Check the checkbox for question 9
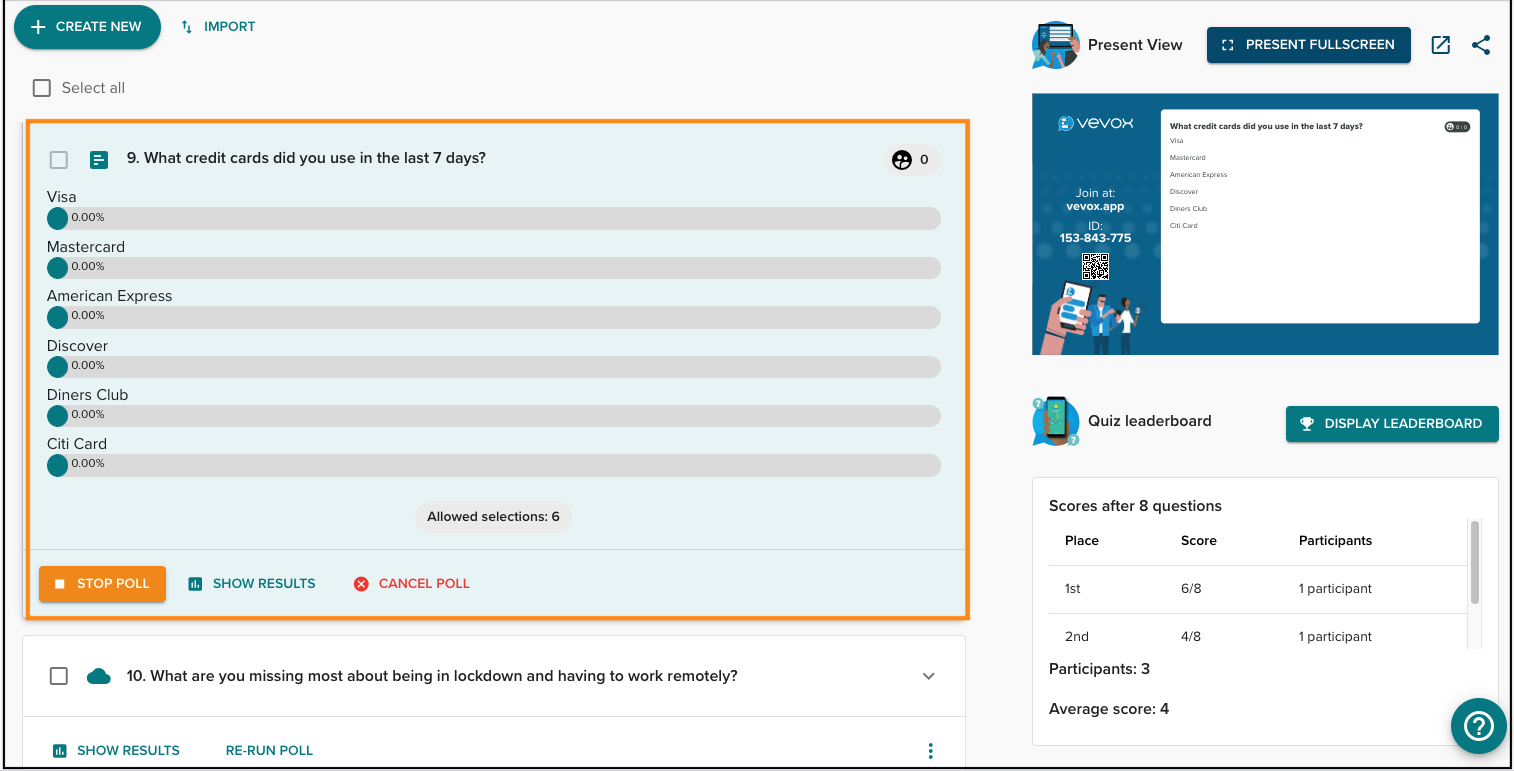This screenshot has width=1514, height=771. (58, 159)
